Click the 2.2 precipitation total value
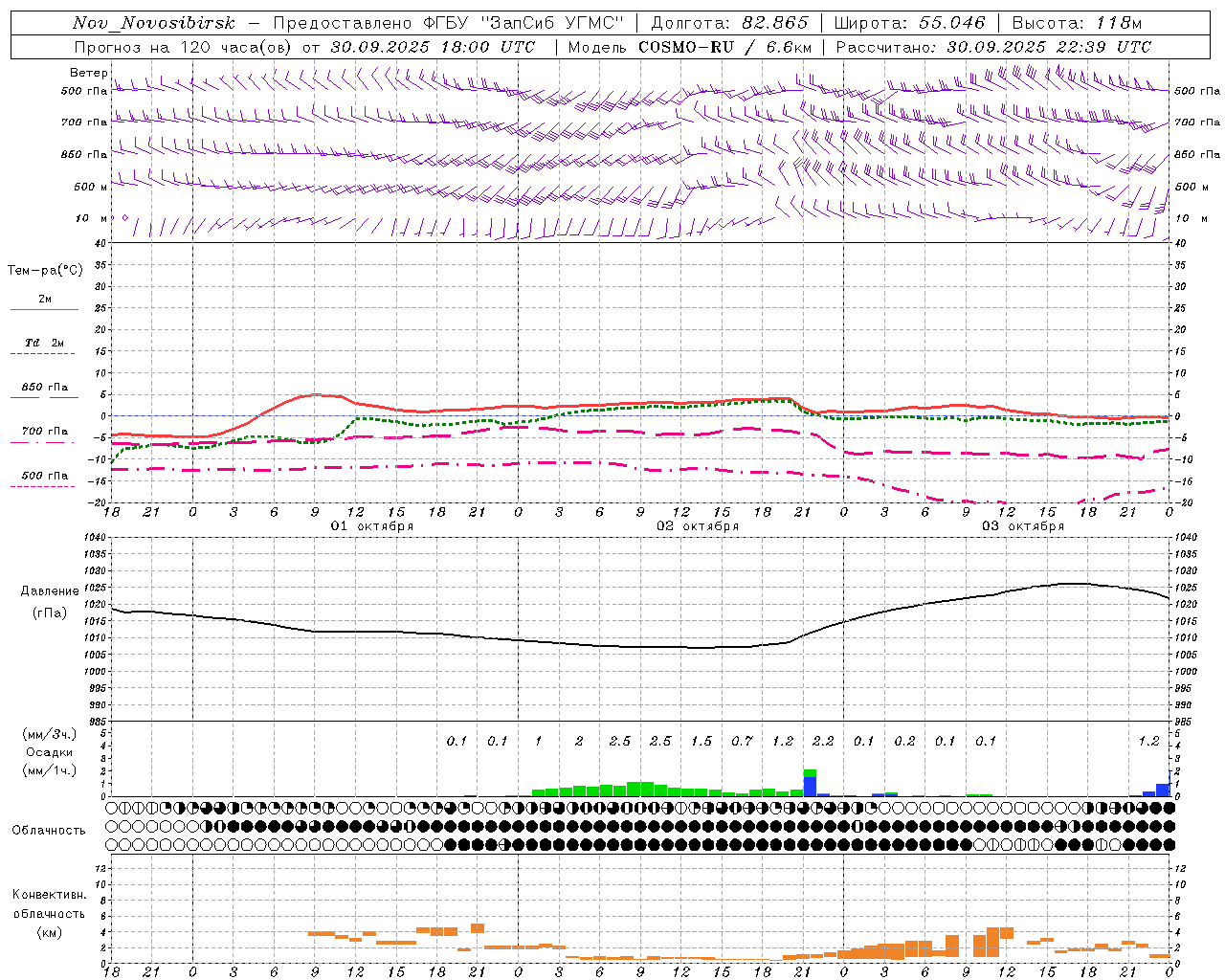 (823, 741)
